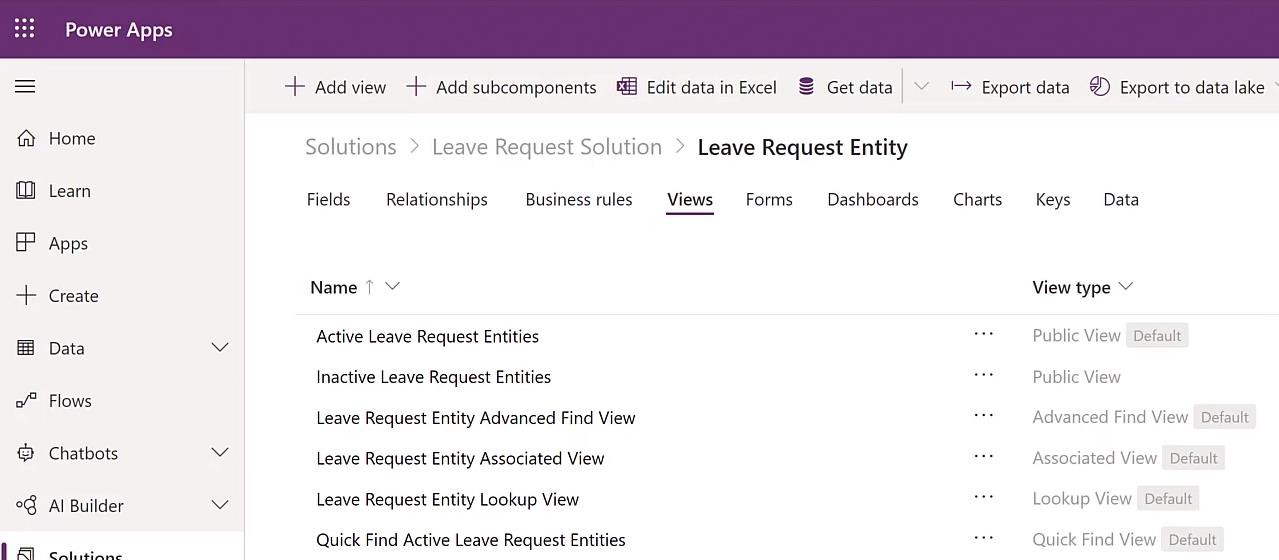This screenshot has height=560, width=1279.
Task: Open more options for Inactive Leave Request Entities
Action: point(984,376)
